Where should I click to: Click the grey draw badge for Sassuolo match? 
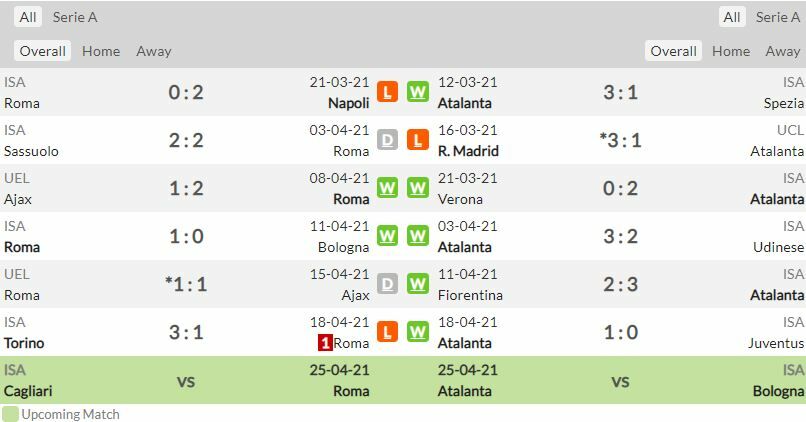click(387, 141)
